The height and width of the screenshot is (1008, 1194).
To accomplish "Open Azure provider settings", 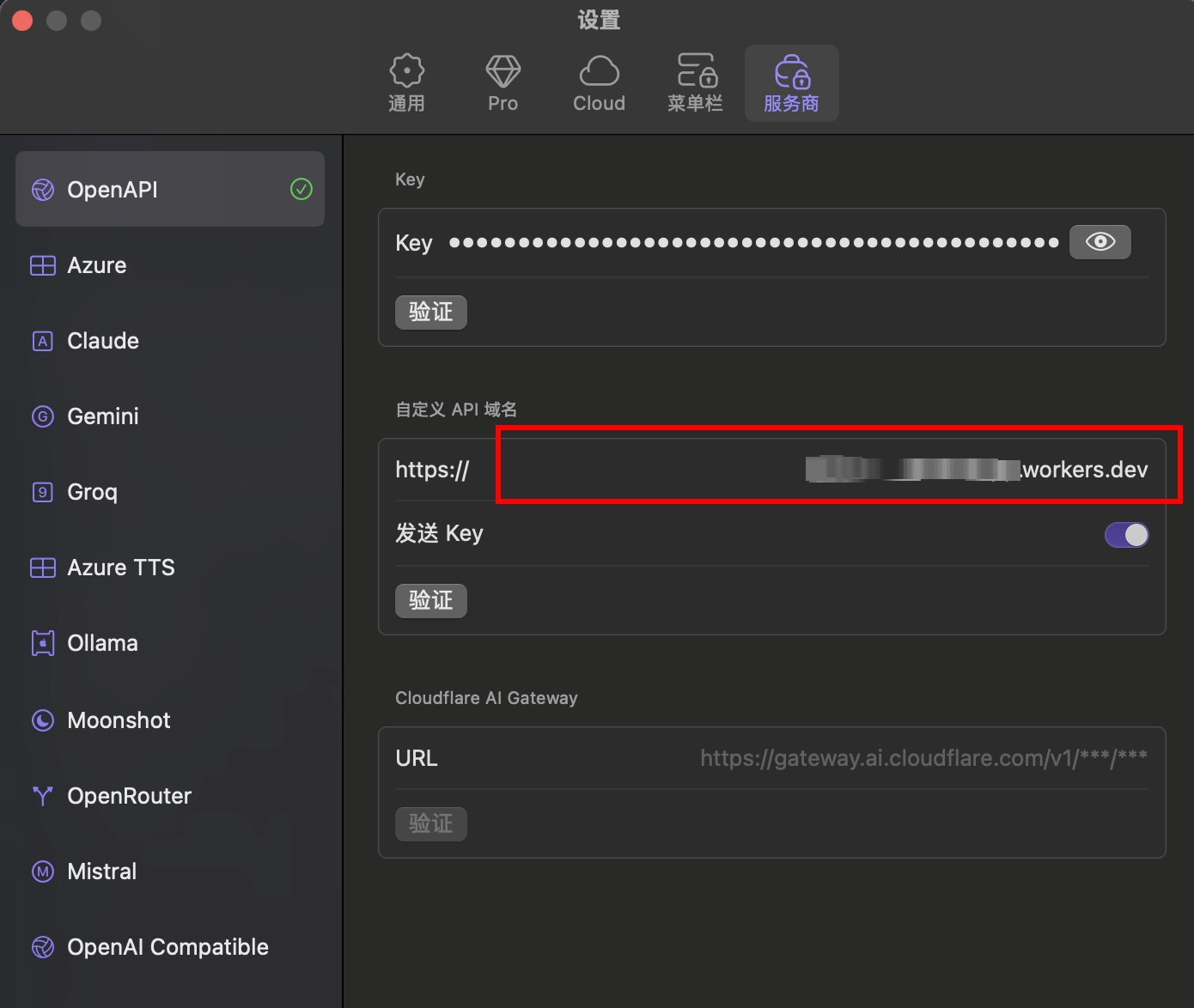I will point(170,265).
